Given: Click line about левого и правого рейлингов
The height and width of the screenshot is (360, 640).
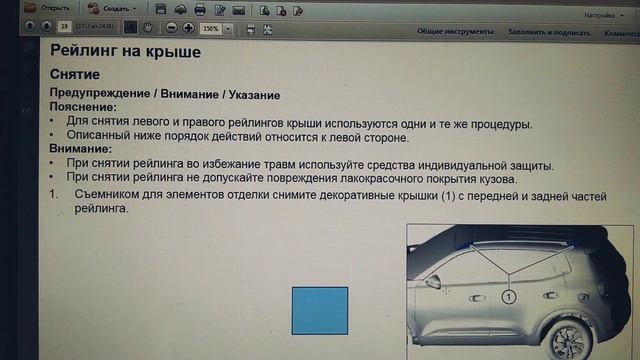Looking at the screenshot, I should click(x=300, y=123).
